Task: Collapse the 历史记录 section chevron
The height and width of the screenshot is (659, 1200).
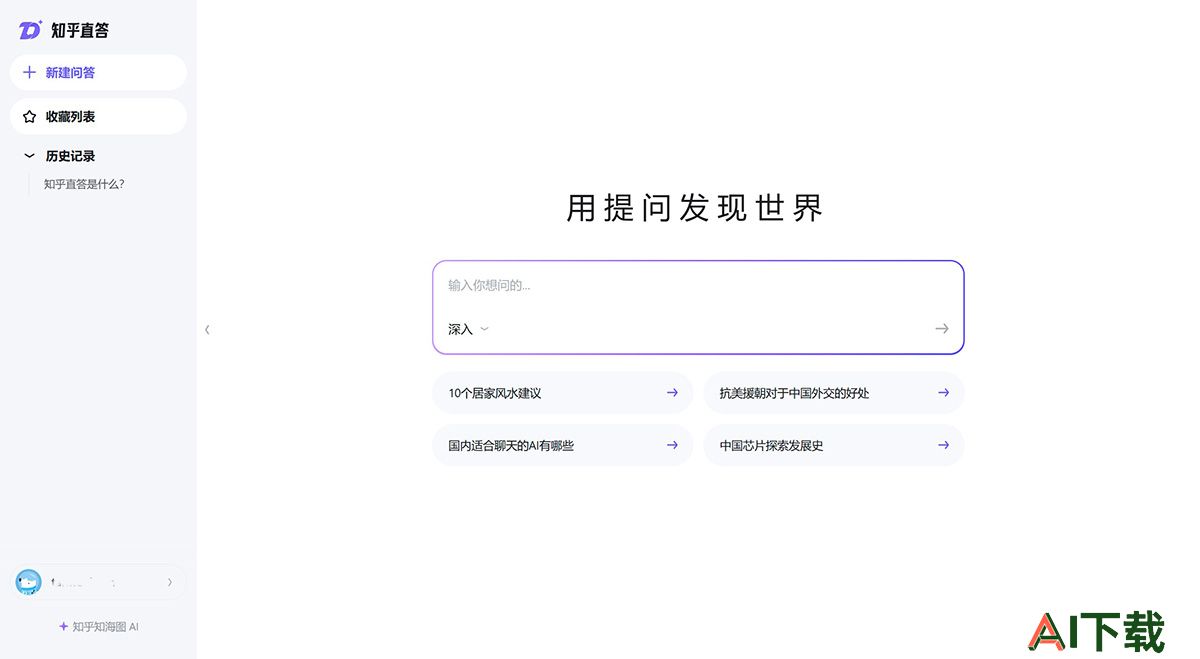Action: click(29, 156)
